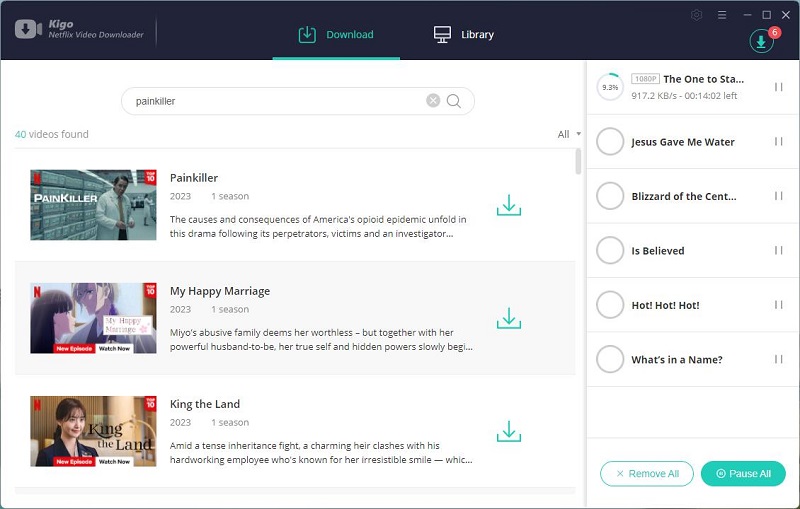The height and width of the screenshot is (509, 800).
Task: Select the My Happy Marriage title
Action: click(220, 291)
